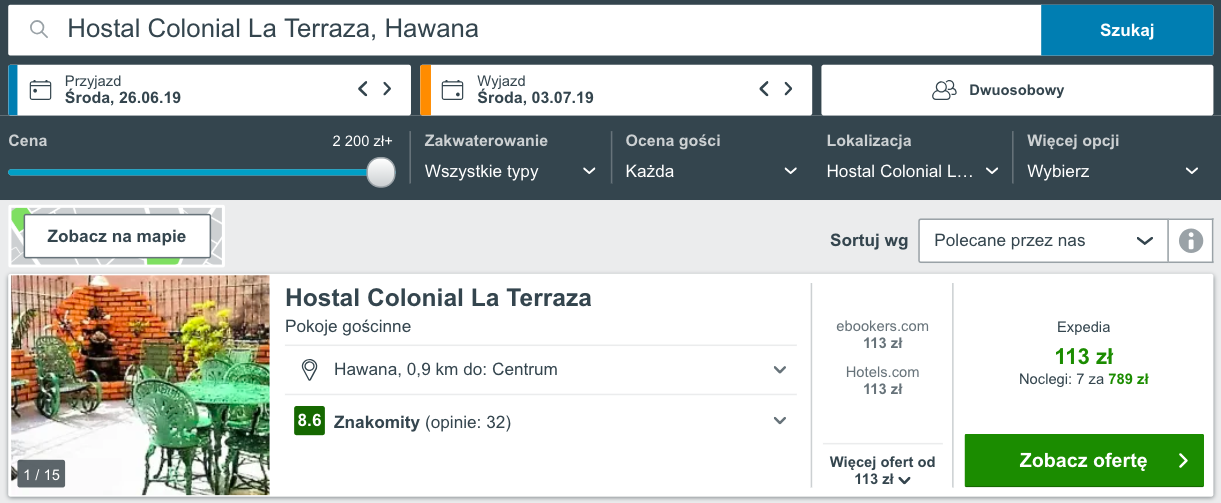Click the Zobacz ofertę button

point(1083,461)
